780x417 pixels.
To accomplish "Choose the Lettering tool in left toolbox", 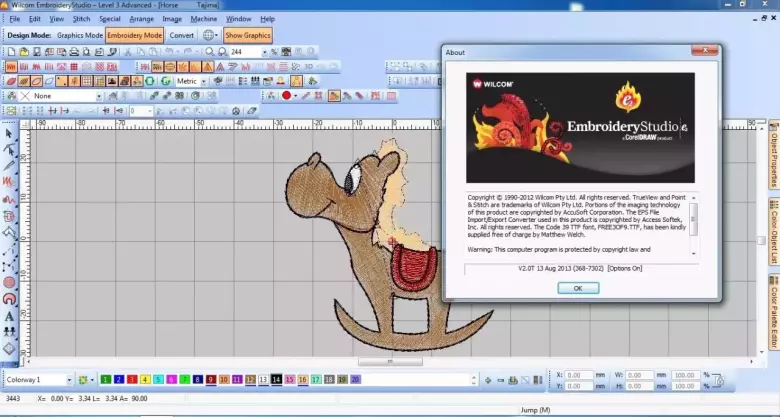I will (9, 316).
